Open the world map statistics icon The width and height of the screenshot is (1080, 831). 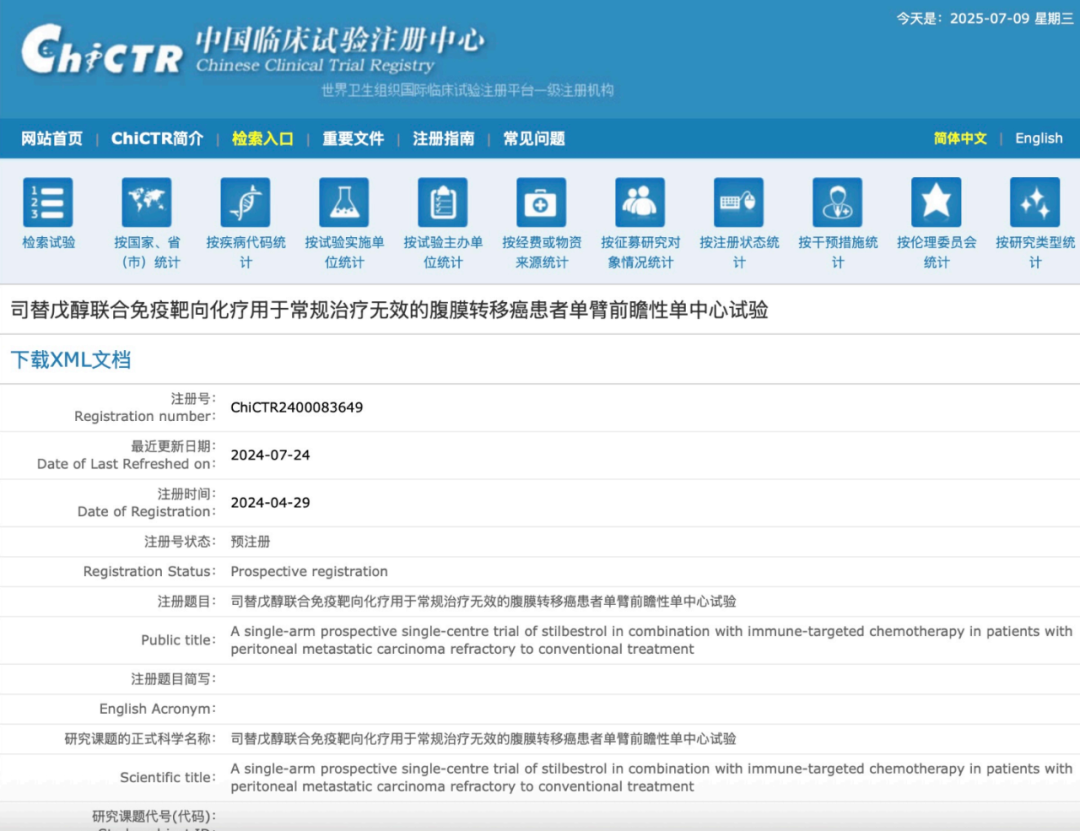[147, 202]
